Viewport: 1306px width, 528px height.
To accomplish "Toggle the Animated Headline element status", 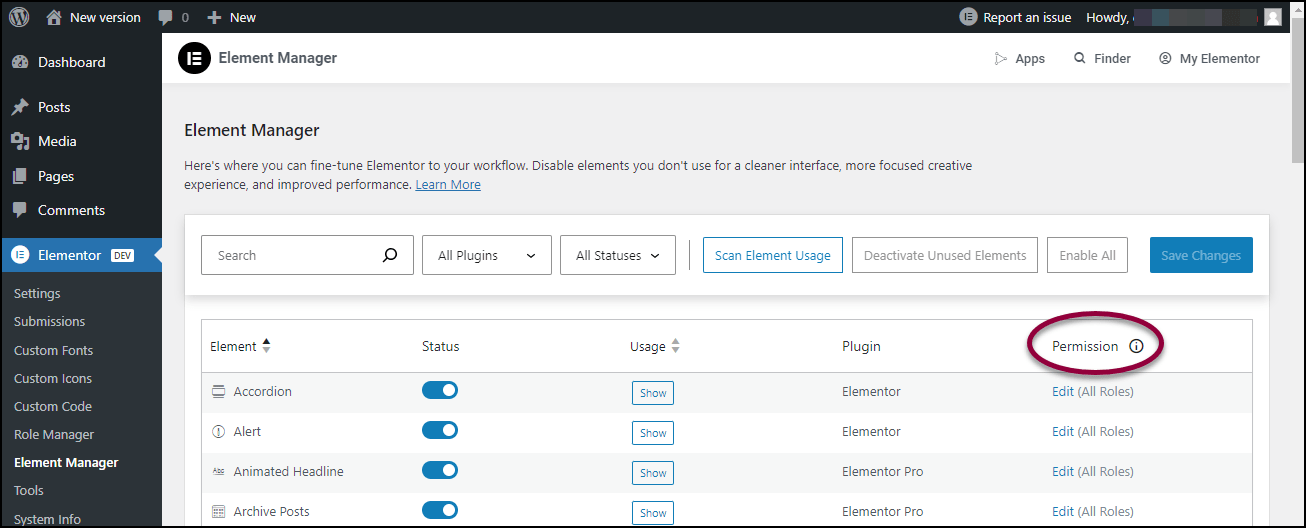I will [x=440, y=470].
